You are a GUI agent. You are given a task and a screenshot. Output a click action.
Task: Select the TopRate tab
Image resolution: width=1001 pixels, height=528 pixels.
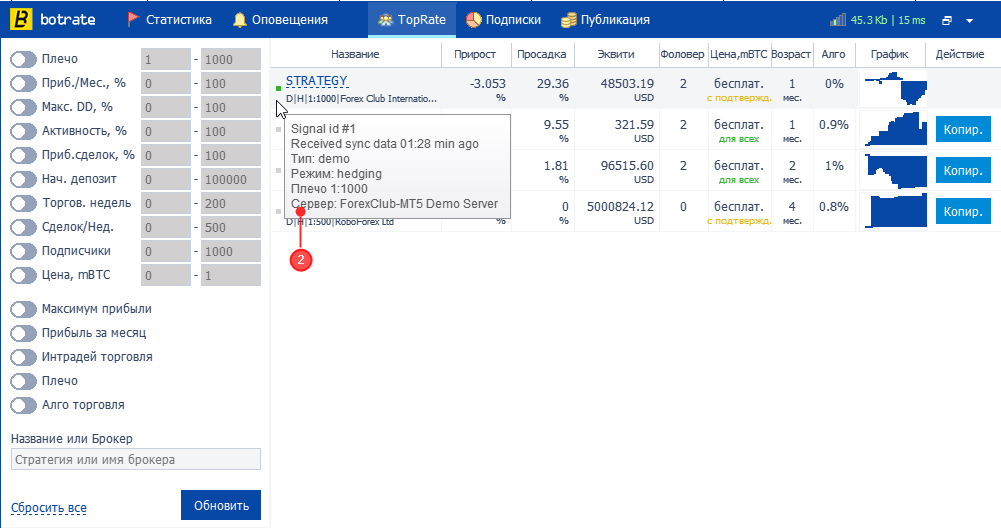pos(412,20)
